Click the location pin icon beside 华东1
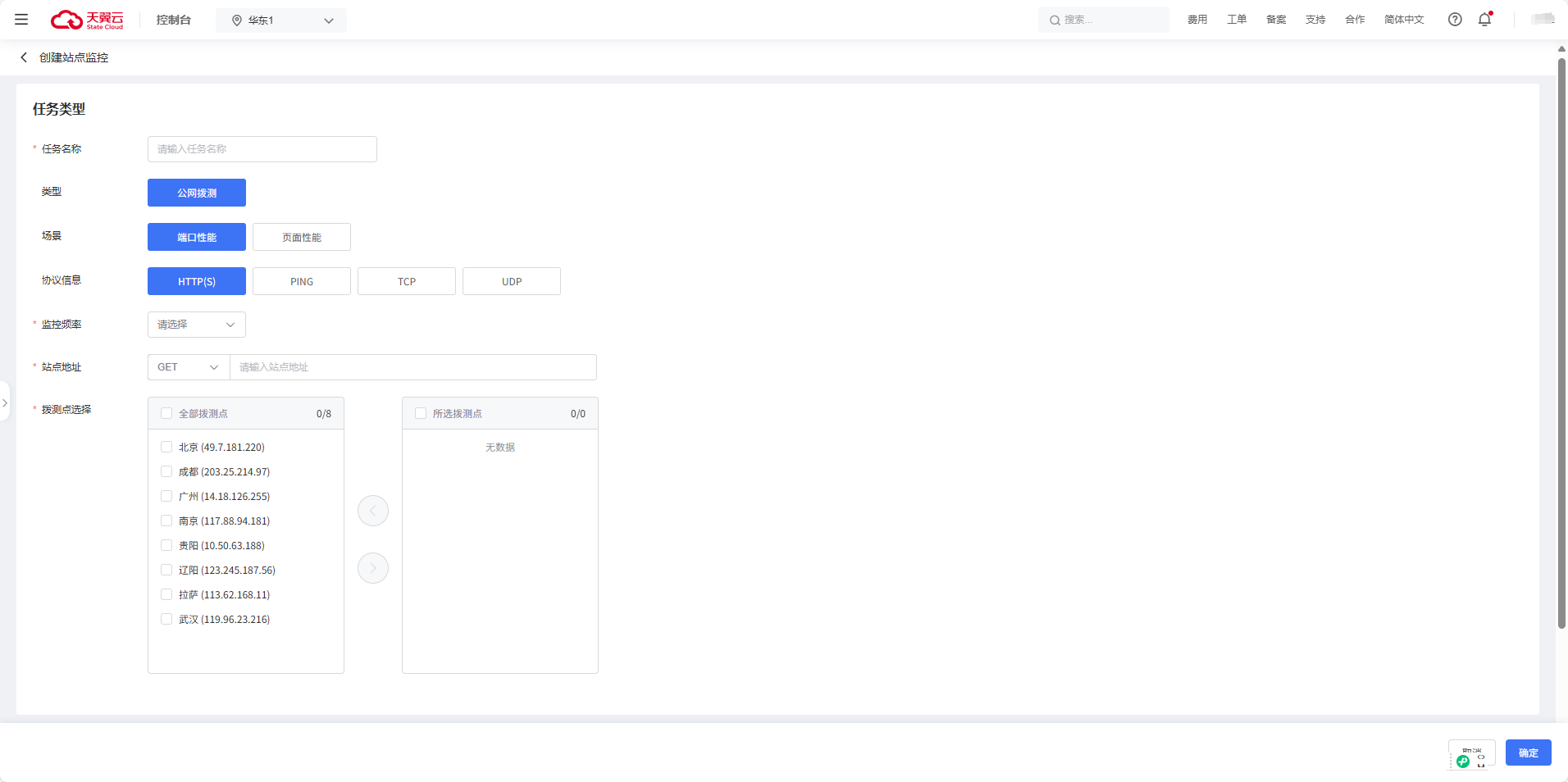This screenshot has height=782, width=1568. 237,20
